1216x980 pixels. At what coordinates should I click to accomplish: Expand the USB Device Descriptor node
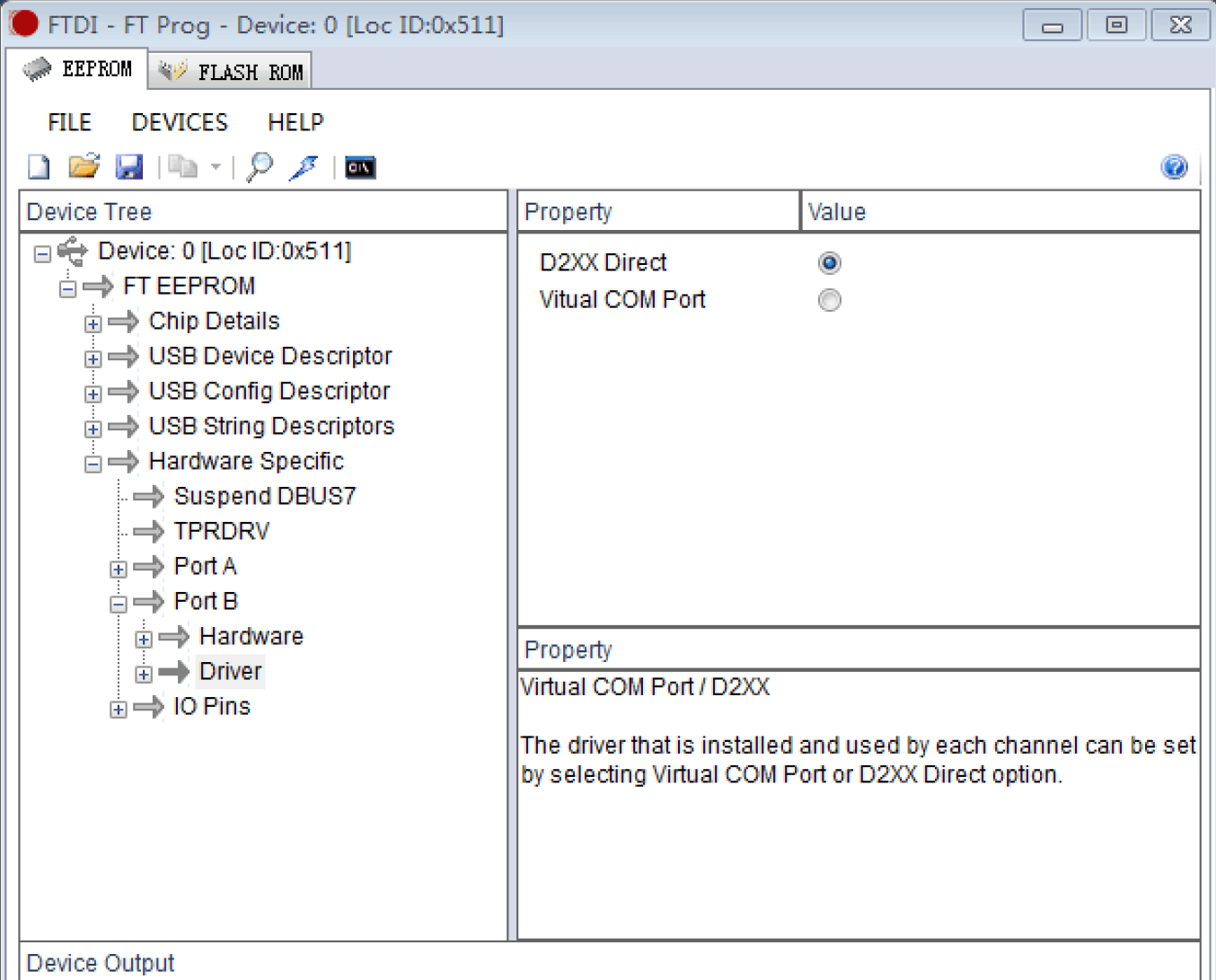coord(93,358)
